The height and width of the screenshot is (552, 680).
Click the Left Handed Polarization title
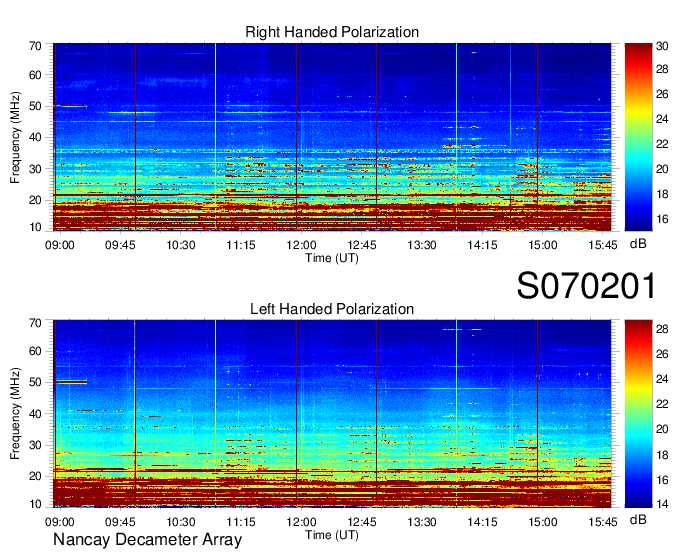(x=332, y=309)
